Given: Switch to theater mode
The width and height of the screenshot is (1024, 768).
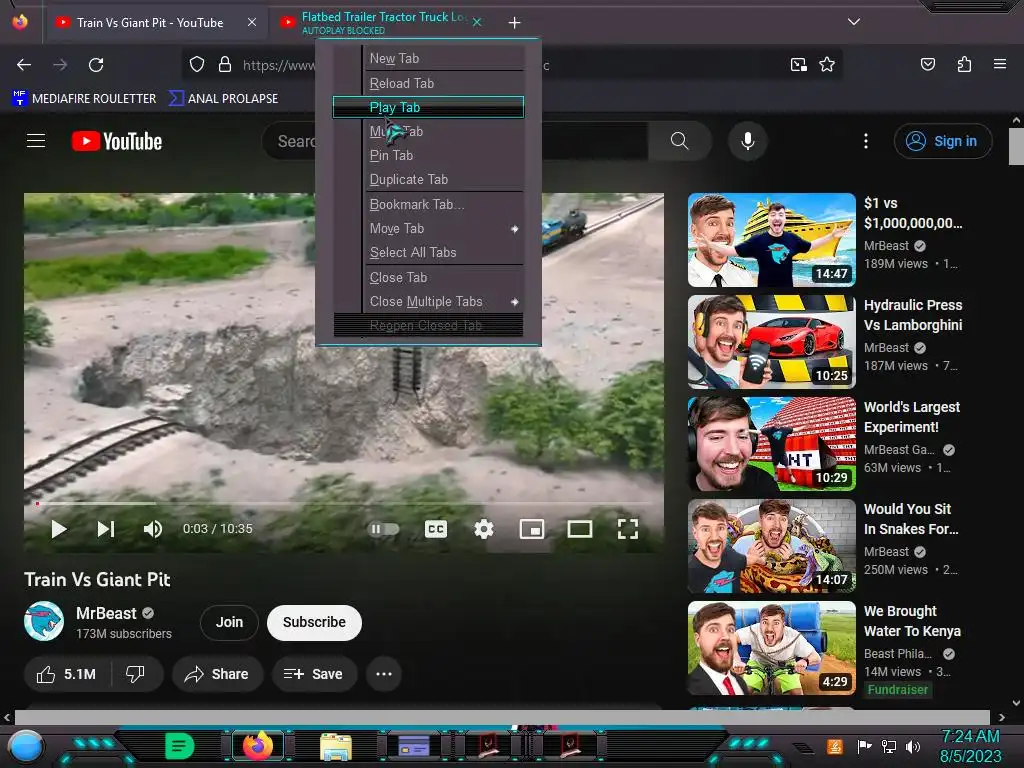Looking at the screenshot, I should coord(580,529).
